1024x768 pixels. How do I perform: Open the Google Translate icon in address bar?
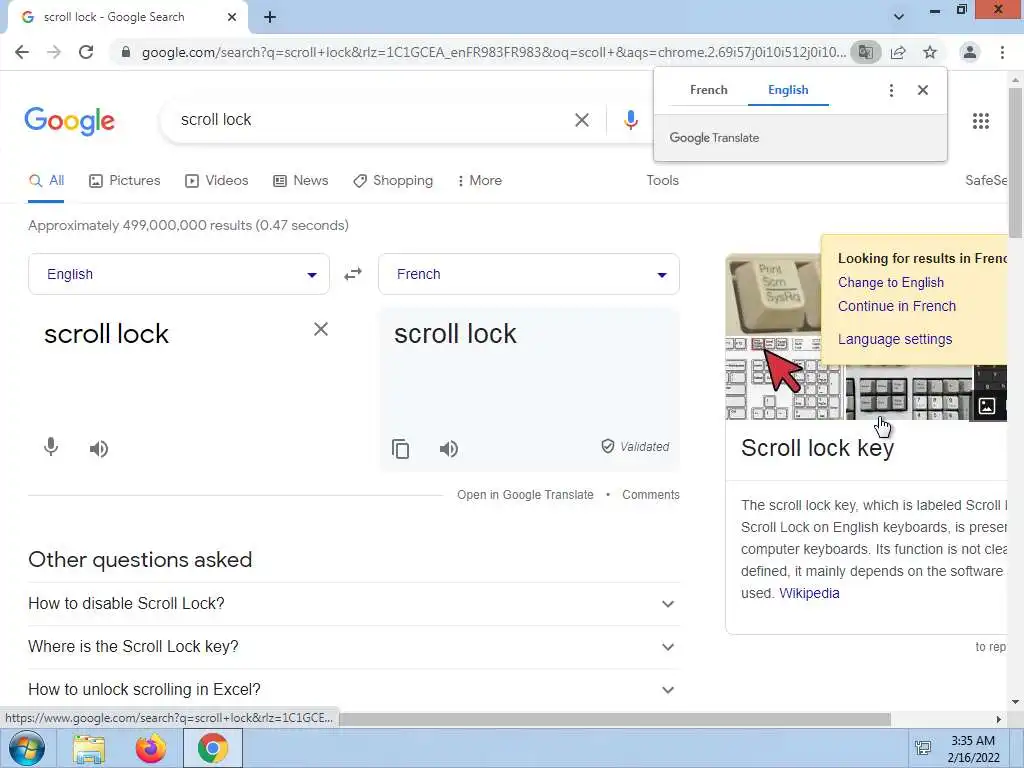pyautogui.click(x=865, y=52)
